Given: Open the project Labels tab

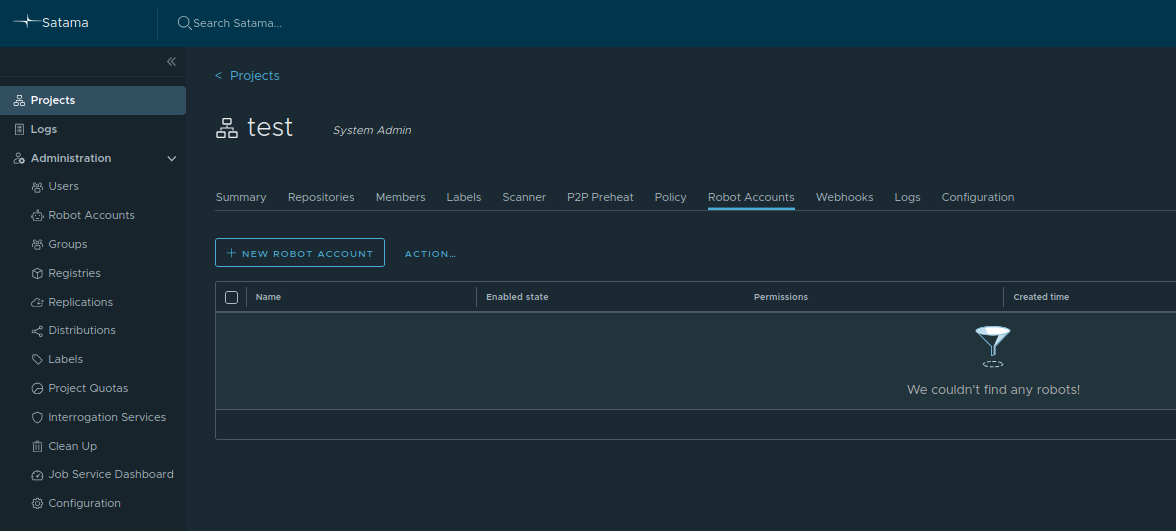Looking at the screenshot, I should [464, 197].
